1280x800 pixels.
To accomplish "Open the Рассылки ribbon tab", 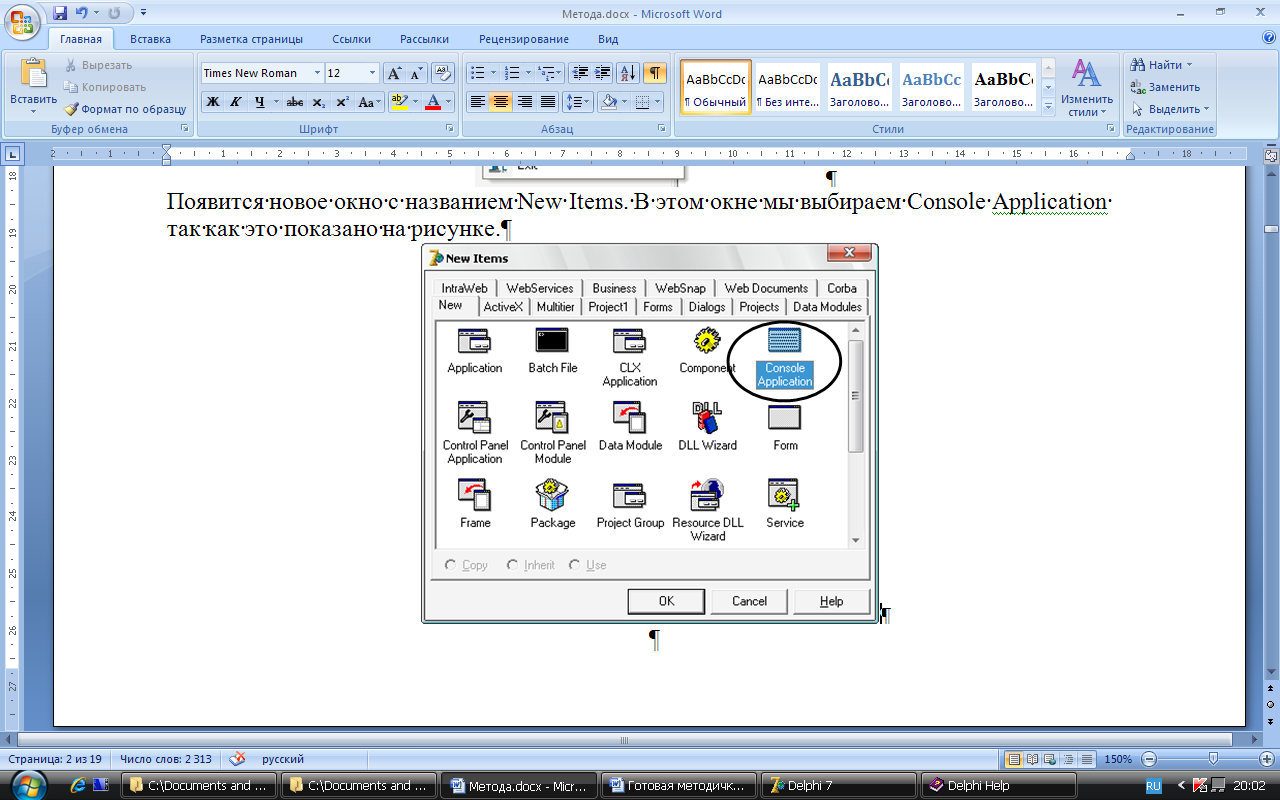I will point(424,39).
